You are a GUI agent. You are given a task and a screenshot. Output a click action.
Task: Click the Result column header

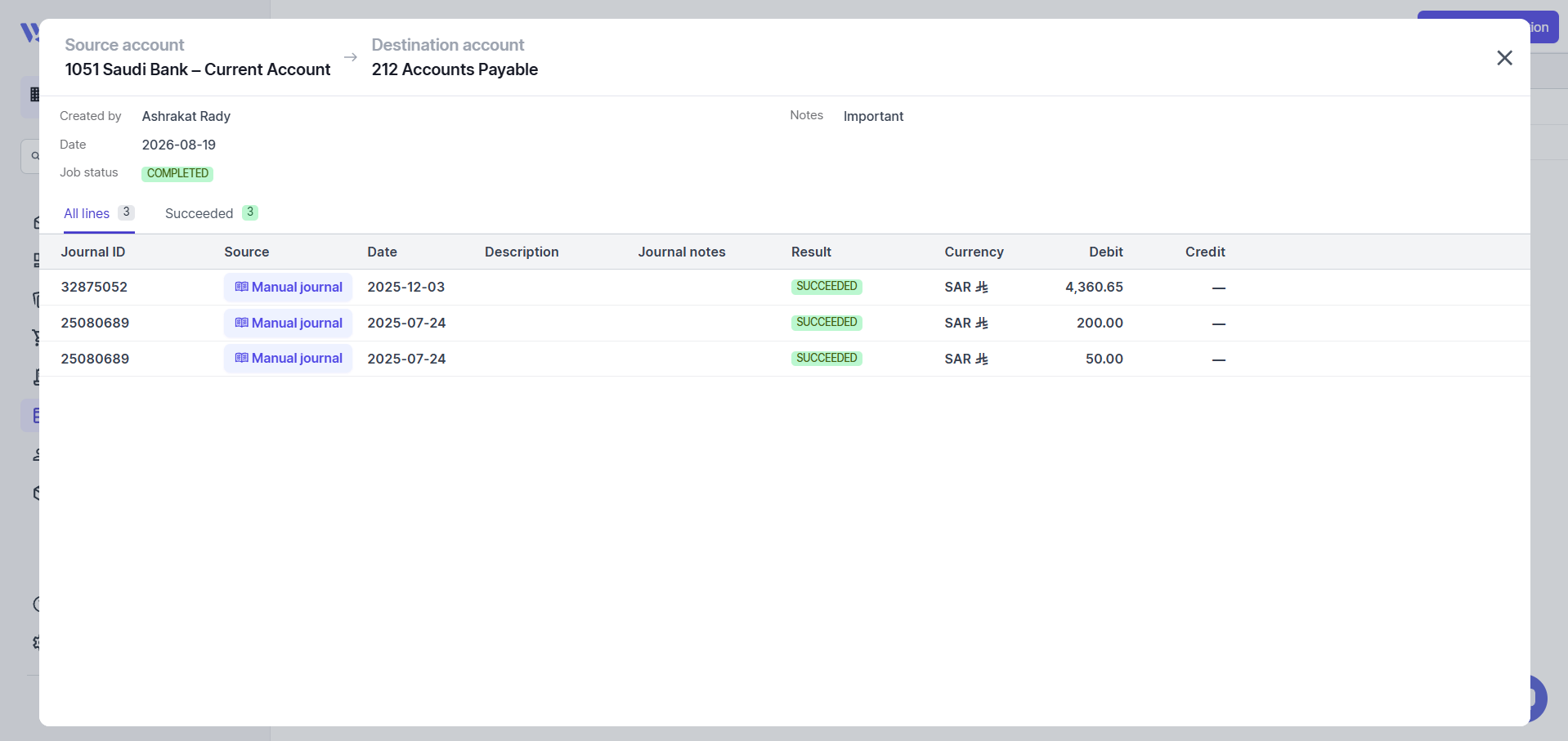click(x=811, y=252)
